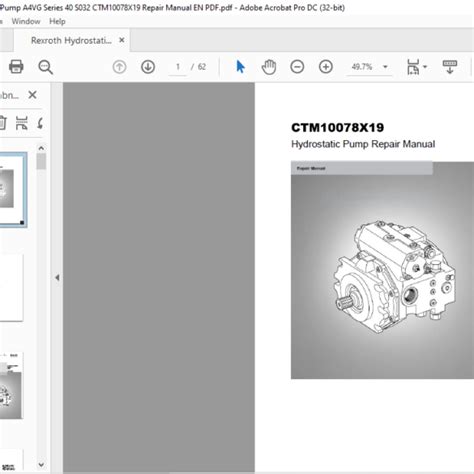Click the thumbnail panel scrollbar handle

pyautogui.click(x=41, y=161)
